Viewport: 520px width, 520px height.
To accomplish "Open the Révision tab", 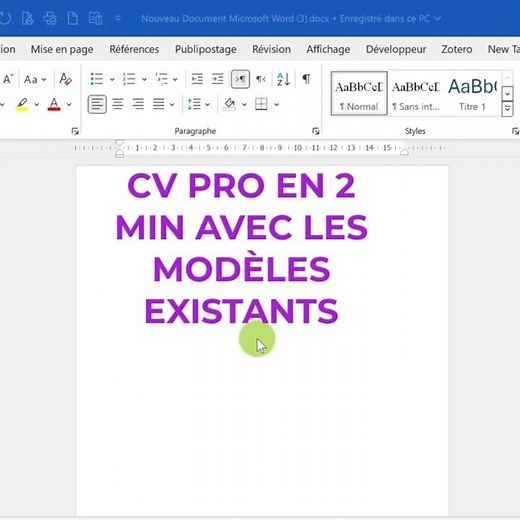I will pos(271,49).
